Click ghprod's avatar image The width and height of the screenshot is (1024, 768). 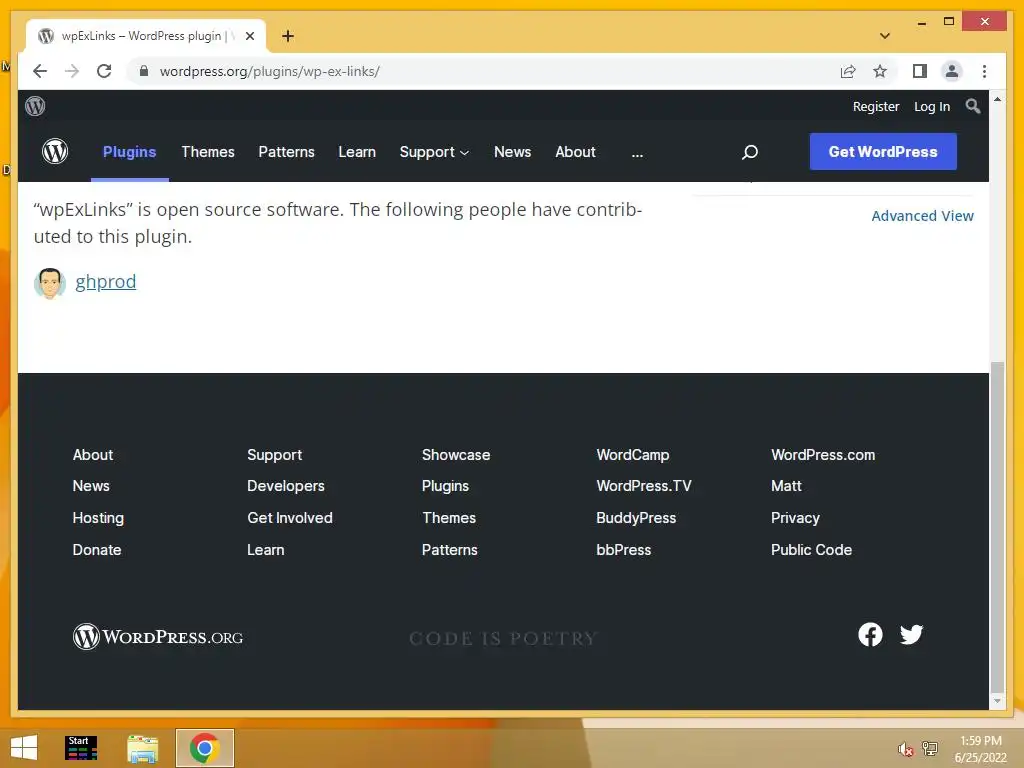point(50,283)
